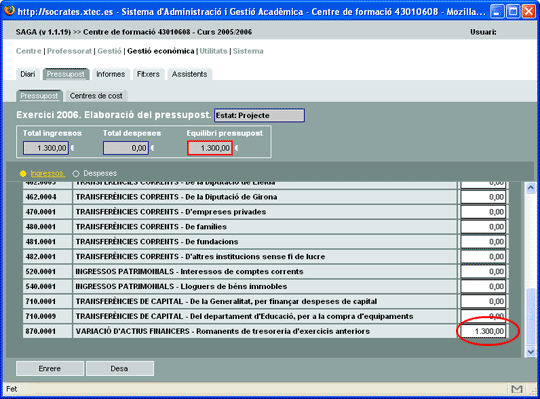This screenshot has width=540, height=399.
Task: Select the Despeses radio option
Action: click(76, 174)
